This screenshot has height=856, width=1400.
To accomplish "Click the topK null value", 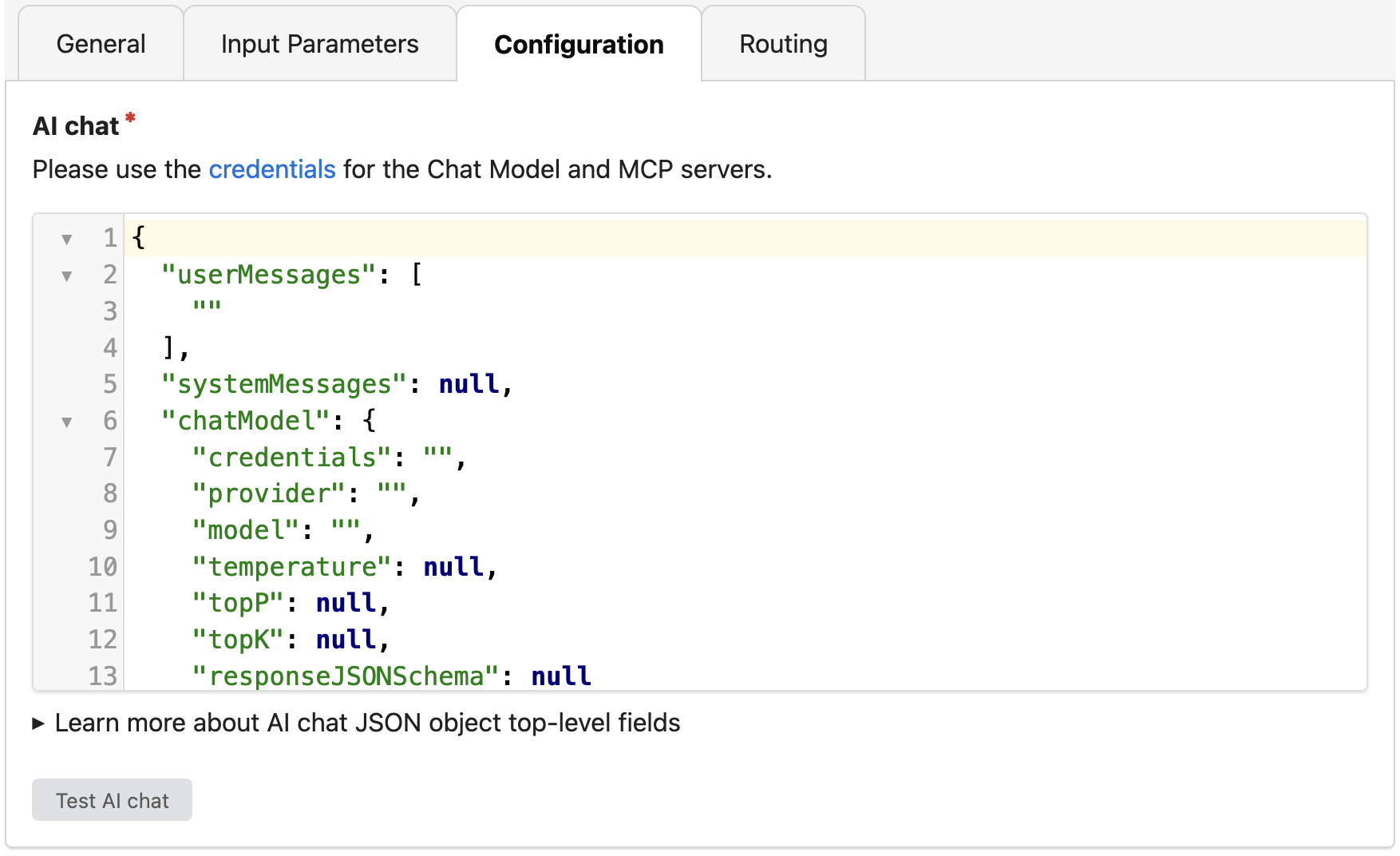I will pyautogui.click(x=346, y=640).
